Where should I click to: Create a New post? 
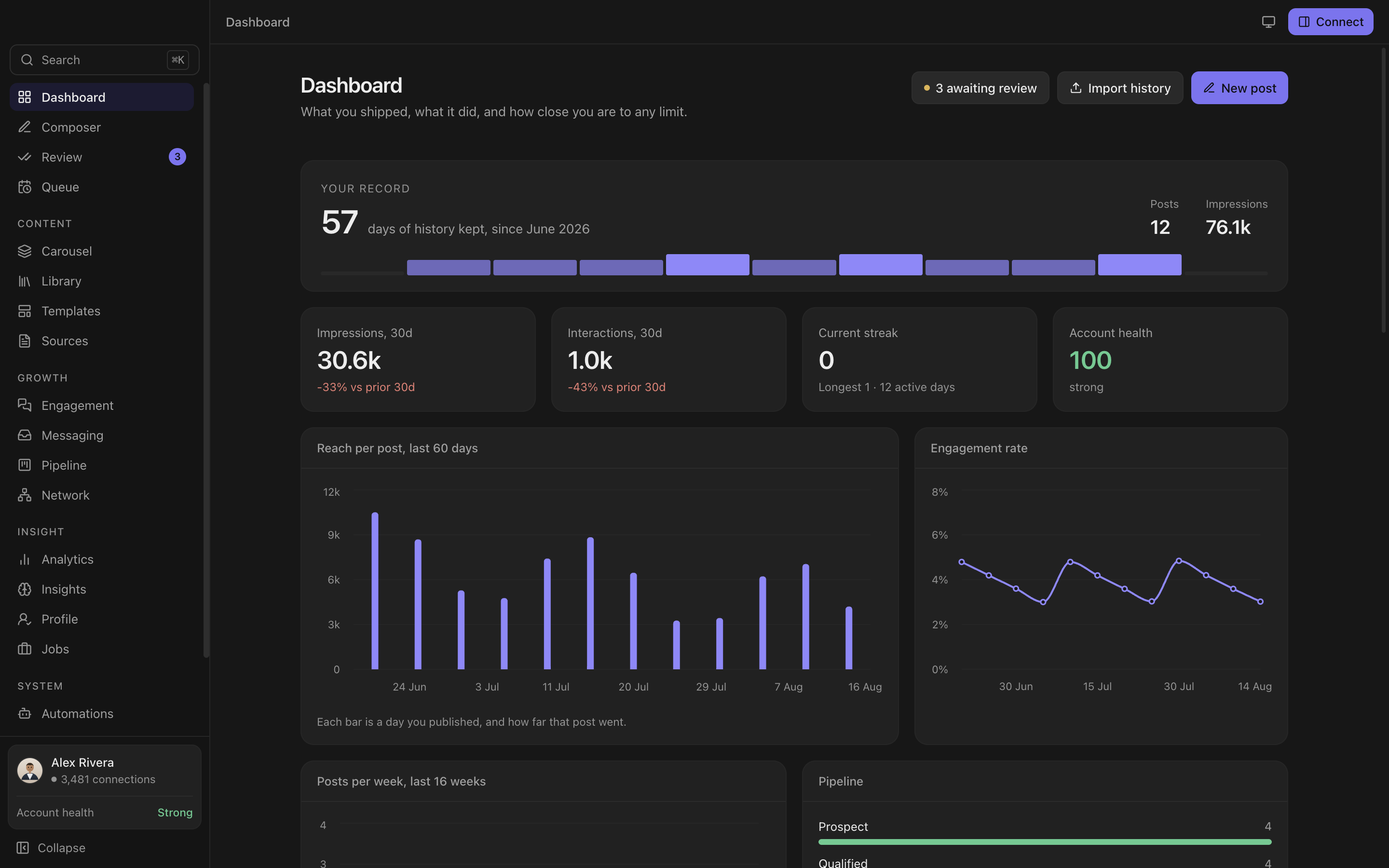(x=1239, y=88)
